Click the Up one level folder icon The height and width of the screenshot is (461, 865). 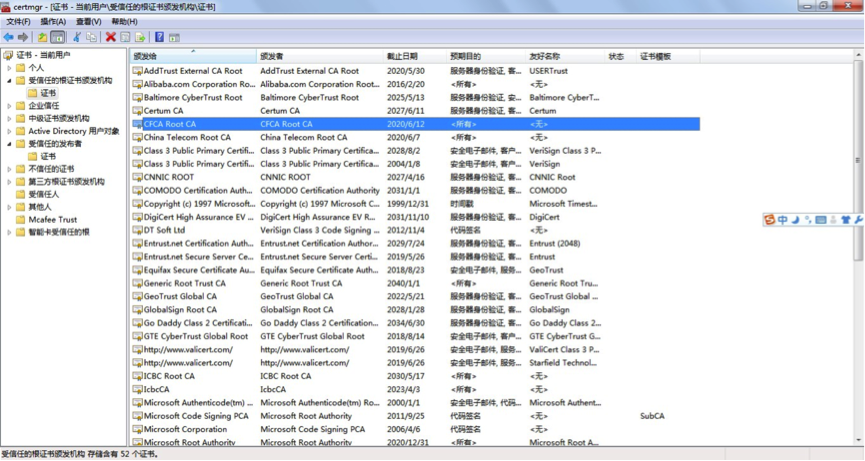coord(42,37)
